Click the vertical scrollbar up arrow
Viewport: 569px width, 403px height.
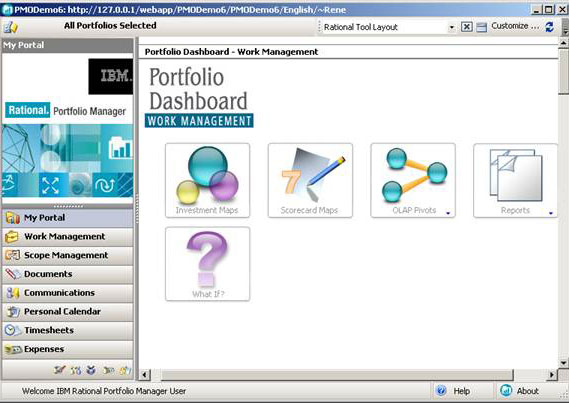pyautogui.click(x=563, y=44)
